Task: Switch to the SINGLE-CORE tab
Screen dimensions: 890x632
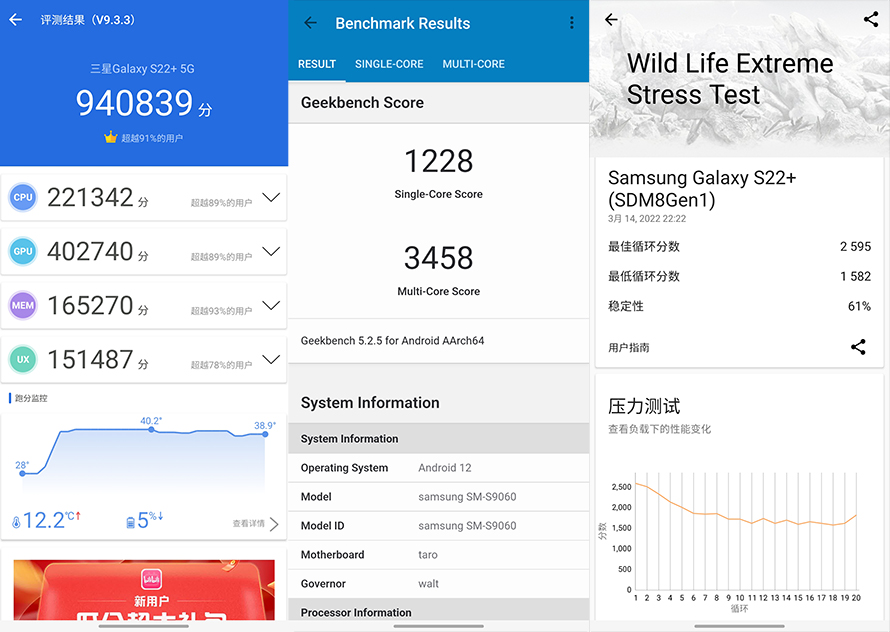Action: (x=389, y=64)
